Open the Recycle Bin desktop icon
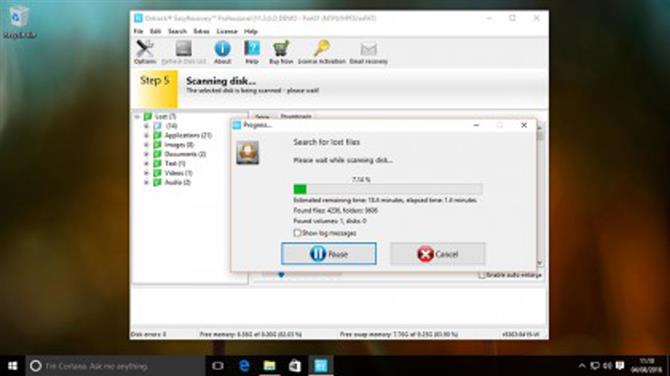The height and width of the screenshot is (376, 670). click(19, 22)
